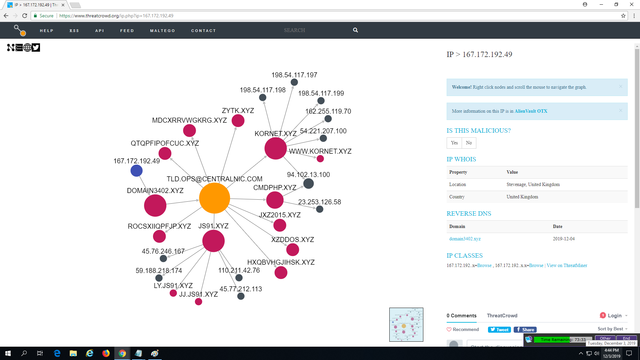The height and width of the screenshot is (360, 640).
Task: Click the globe icon in the toolbar
Action: [x=27, y=48]
